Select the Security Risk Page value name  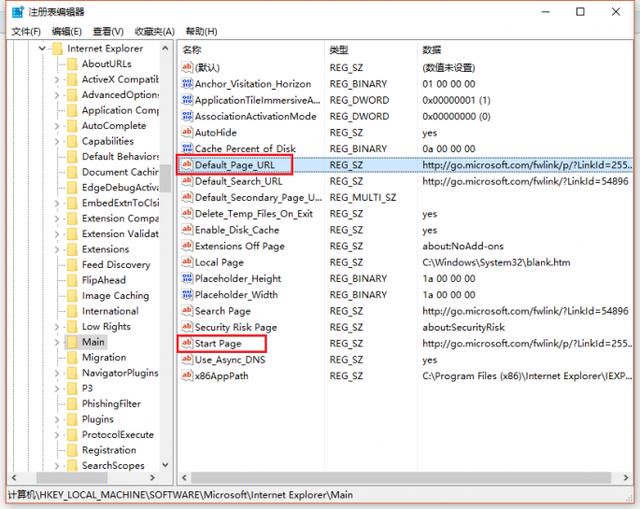[x=236, y=327]
